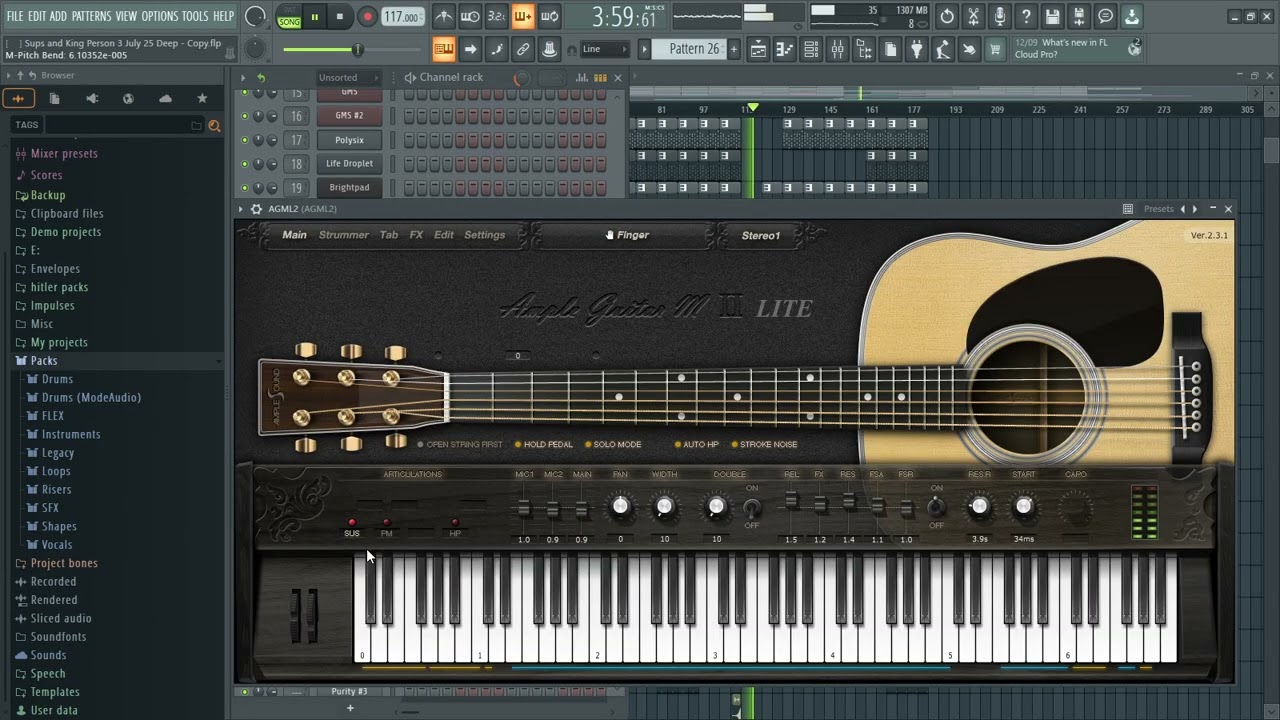The image size is (1280, 720).
Task: Open the Channel rack view icon
Action: pos(811,49)
